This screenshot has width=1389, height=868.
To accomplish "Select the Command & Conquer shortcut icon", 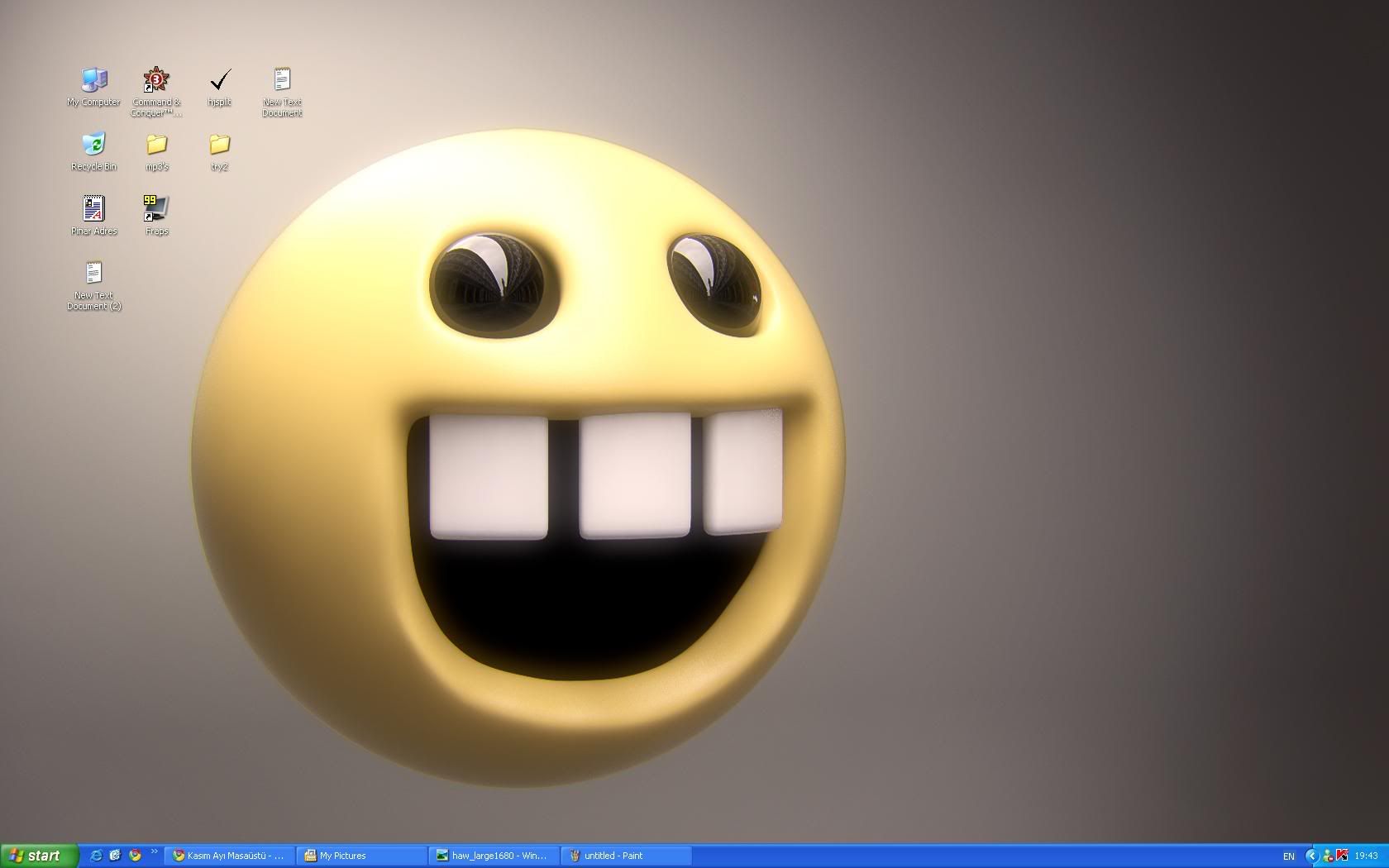I will pos(156,80).
